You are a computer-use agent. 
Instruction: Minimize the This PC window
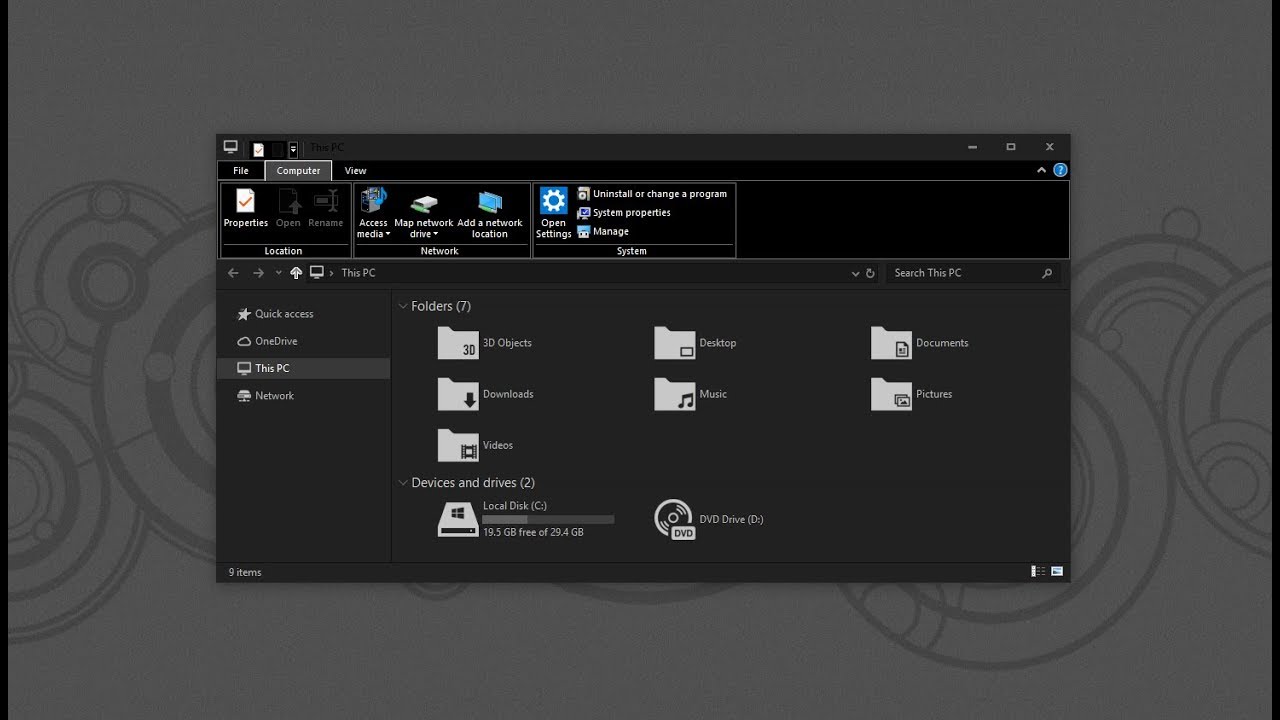972,147
